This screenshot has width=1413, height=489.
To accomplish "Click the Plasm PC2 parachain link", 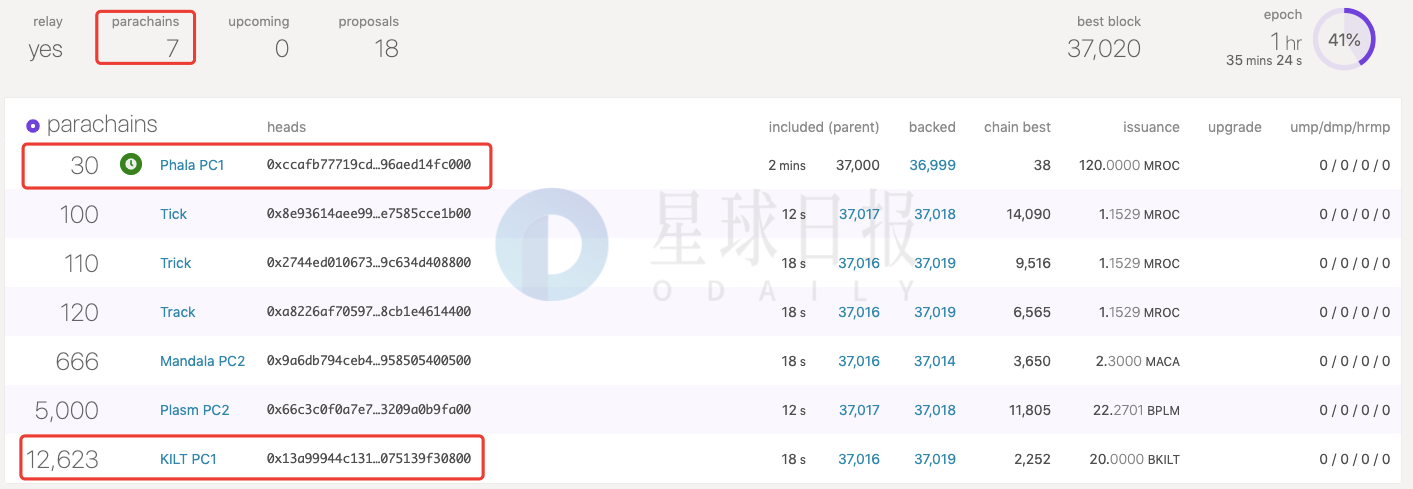I will 194,410.
